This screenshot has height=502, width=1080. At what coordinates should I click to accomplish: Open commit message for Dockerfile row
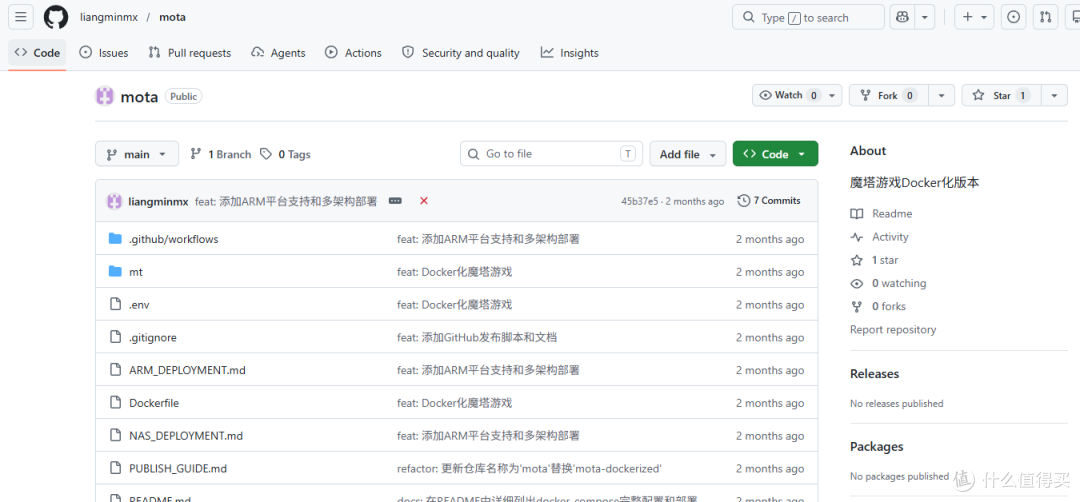(x=455, y=404)
